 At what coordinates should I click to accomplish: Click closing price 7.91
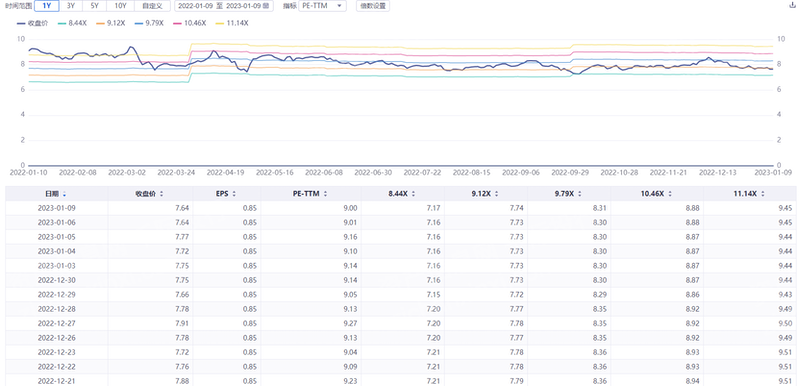(x=182, y=323)
